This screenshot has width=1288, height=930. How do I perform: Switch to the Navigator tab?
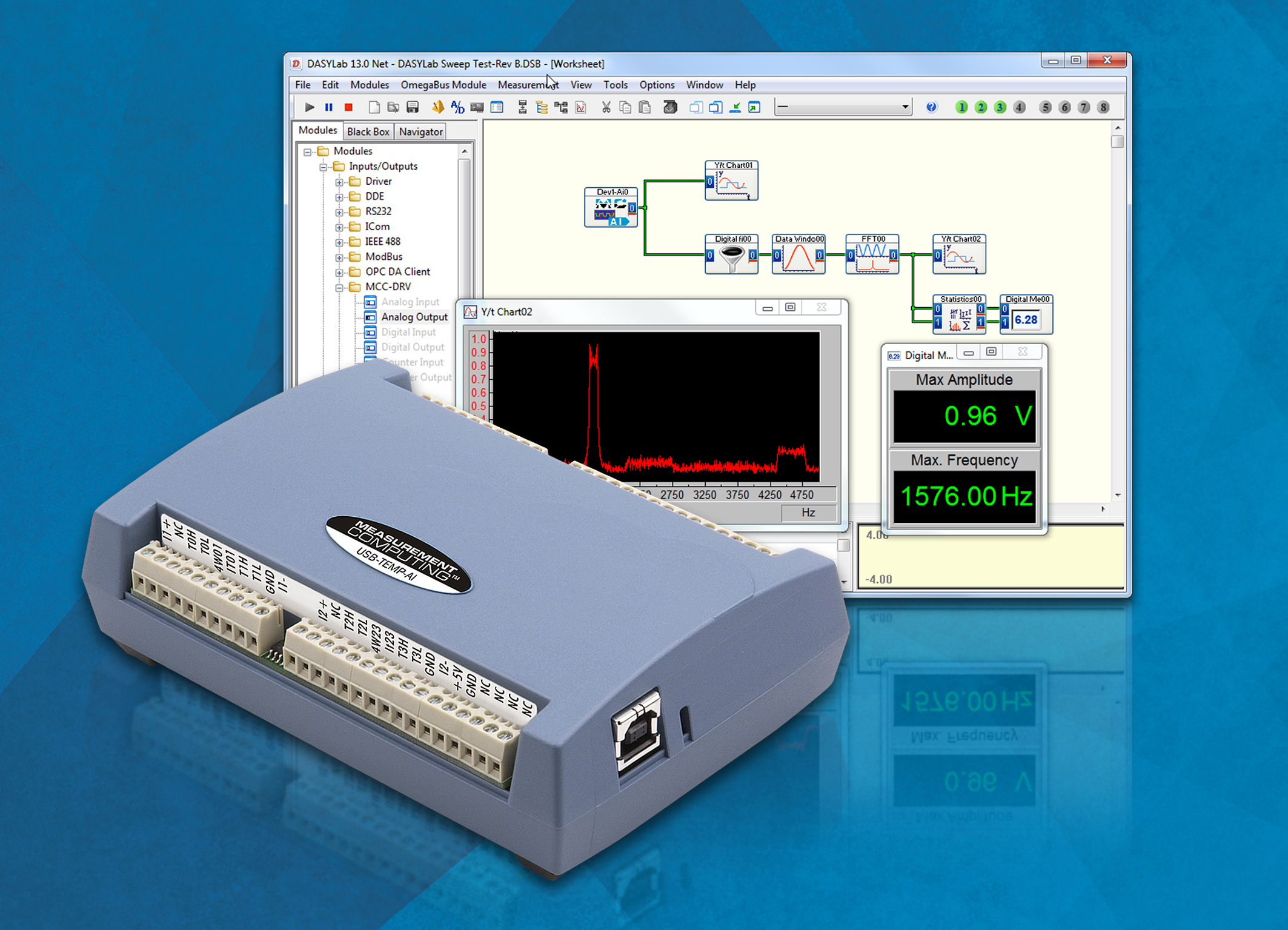[x=420, y=131]
